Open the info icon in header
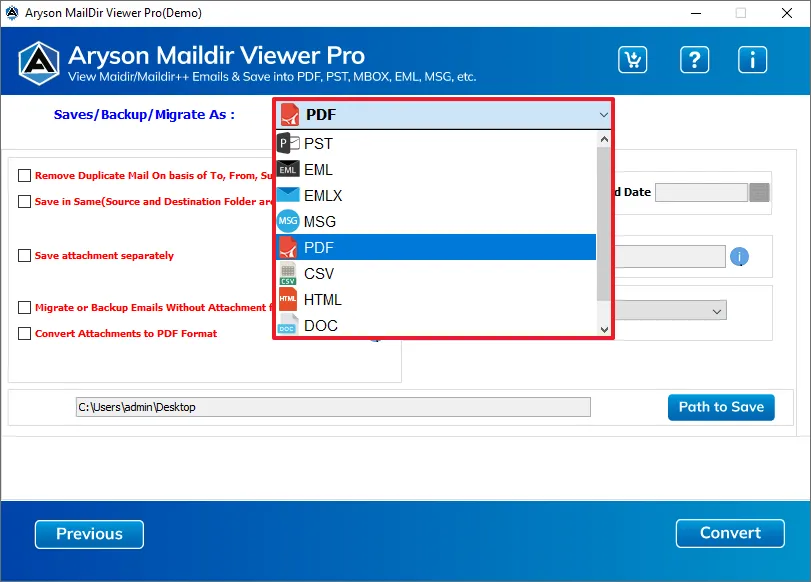Image resolution: width=811 pixels, height=582 pixels. pos(752,59)
